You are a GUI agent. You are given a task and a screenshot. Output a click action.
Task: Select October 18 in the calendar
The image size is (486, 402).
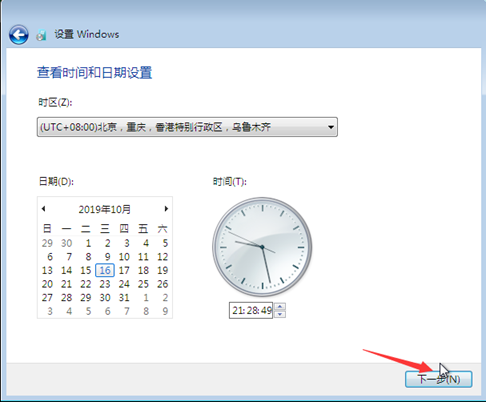(143, 270)
